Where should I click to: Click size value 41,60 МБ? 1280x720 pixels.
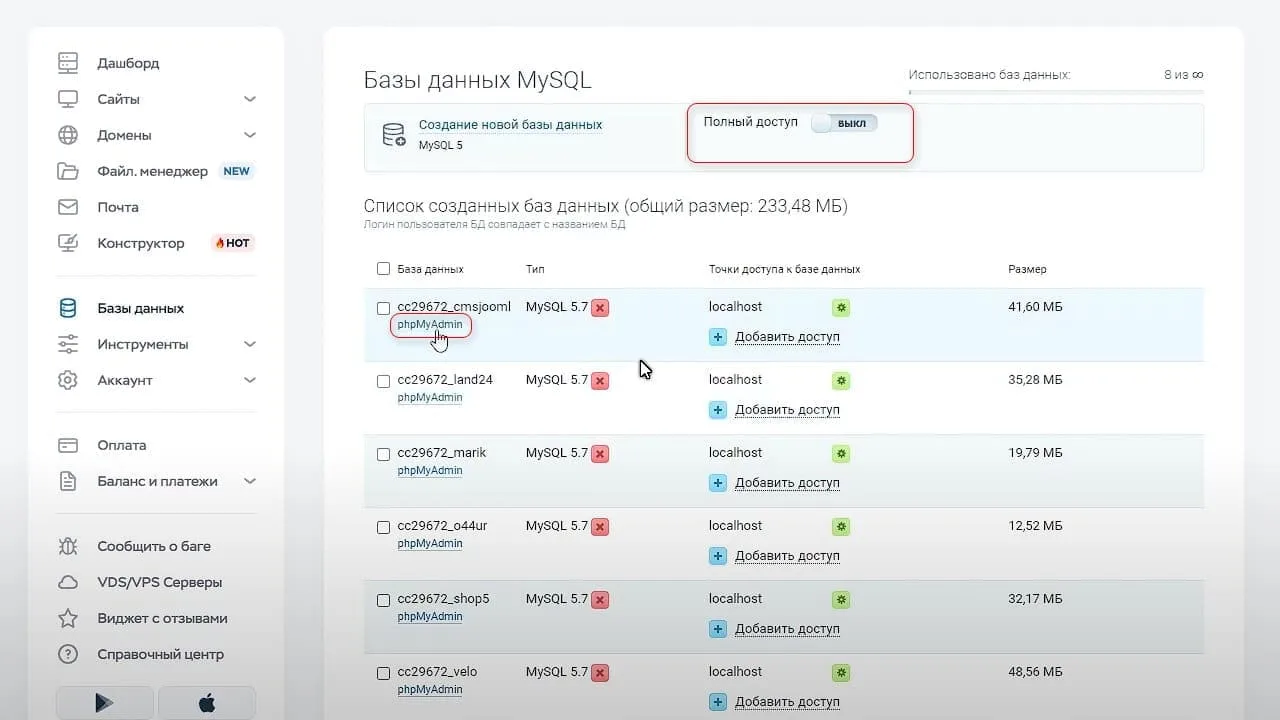tap(1035, 307)
